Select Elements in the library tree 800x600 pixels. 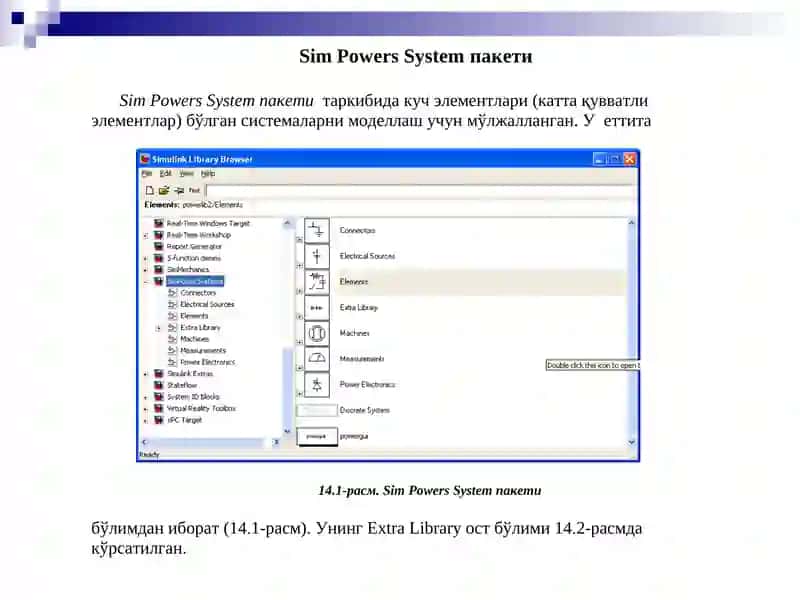tap(194, 316)
